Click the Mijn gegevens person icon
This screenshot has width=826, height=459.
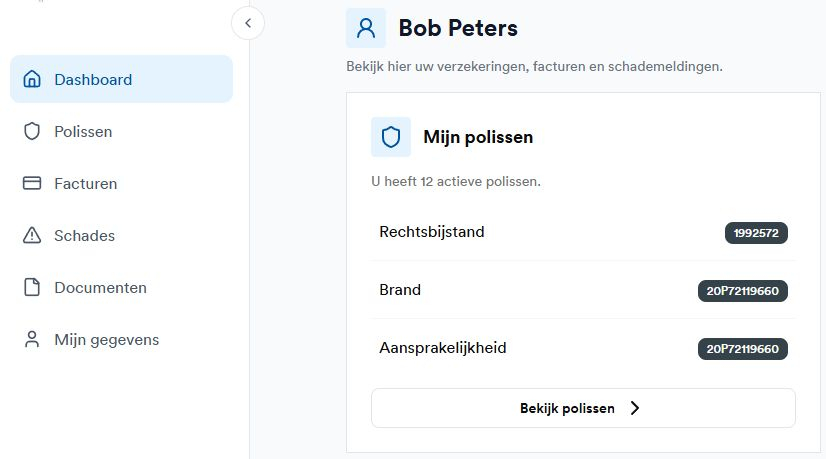coord(32,340)
